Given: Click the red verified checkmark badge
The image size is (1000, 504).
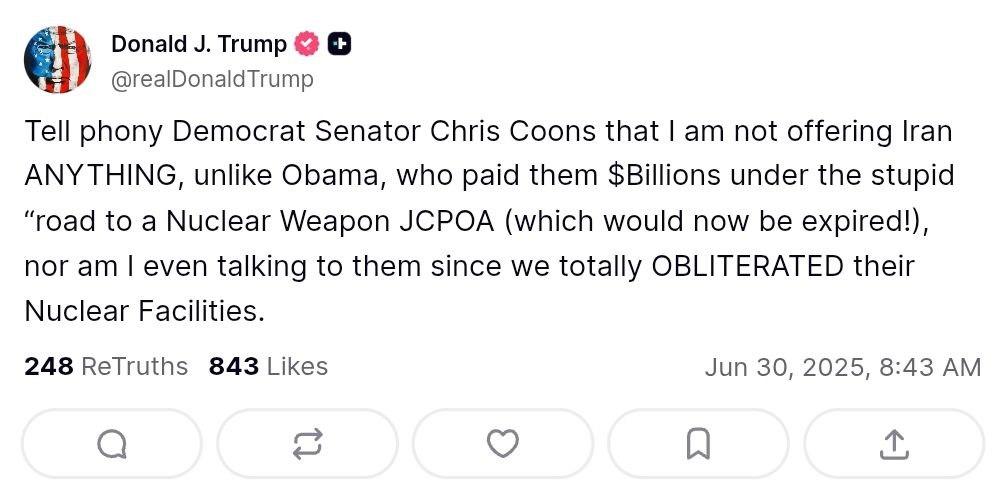Looking at the screenshot, I should [306, 44].
